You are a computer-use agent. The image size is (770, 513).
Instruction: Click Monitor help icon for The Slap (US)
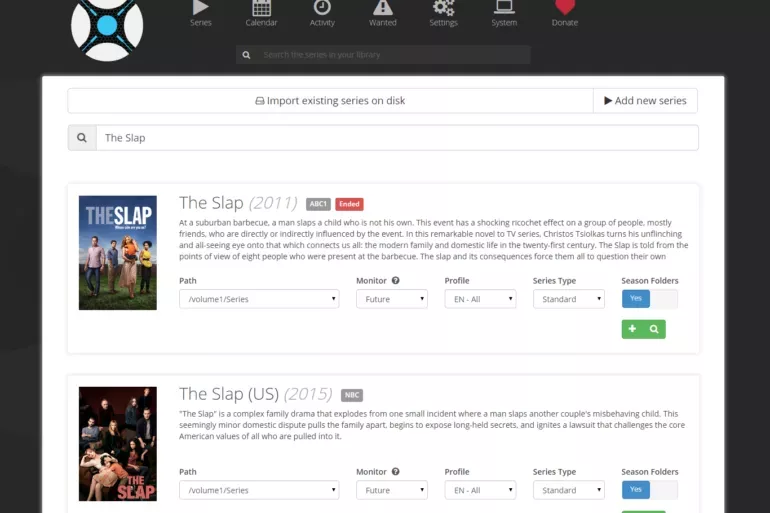(x=395, y=471)
